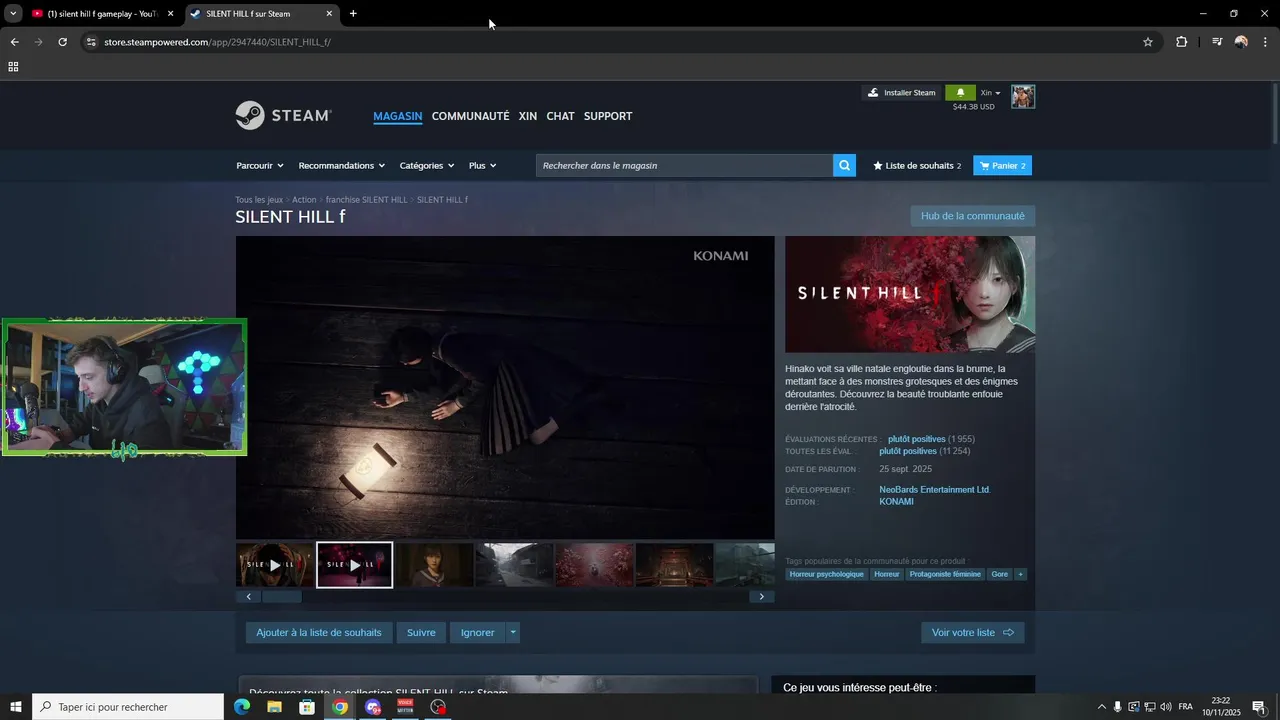This screenshot has height=720, width=1280.
Task: Click the Protagoniste féminine tag
Action: coord(945,575)
